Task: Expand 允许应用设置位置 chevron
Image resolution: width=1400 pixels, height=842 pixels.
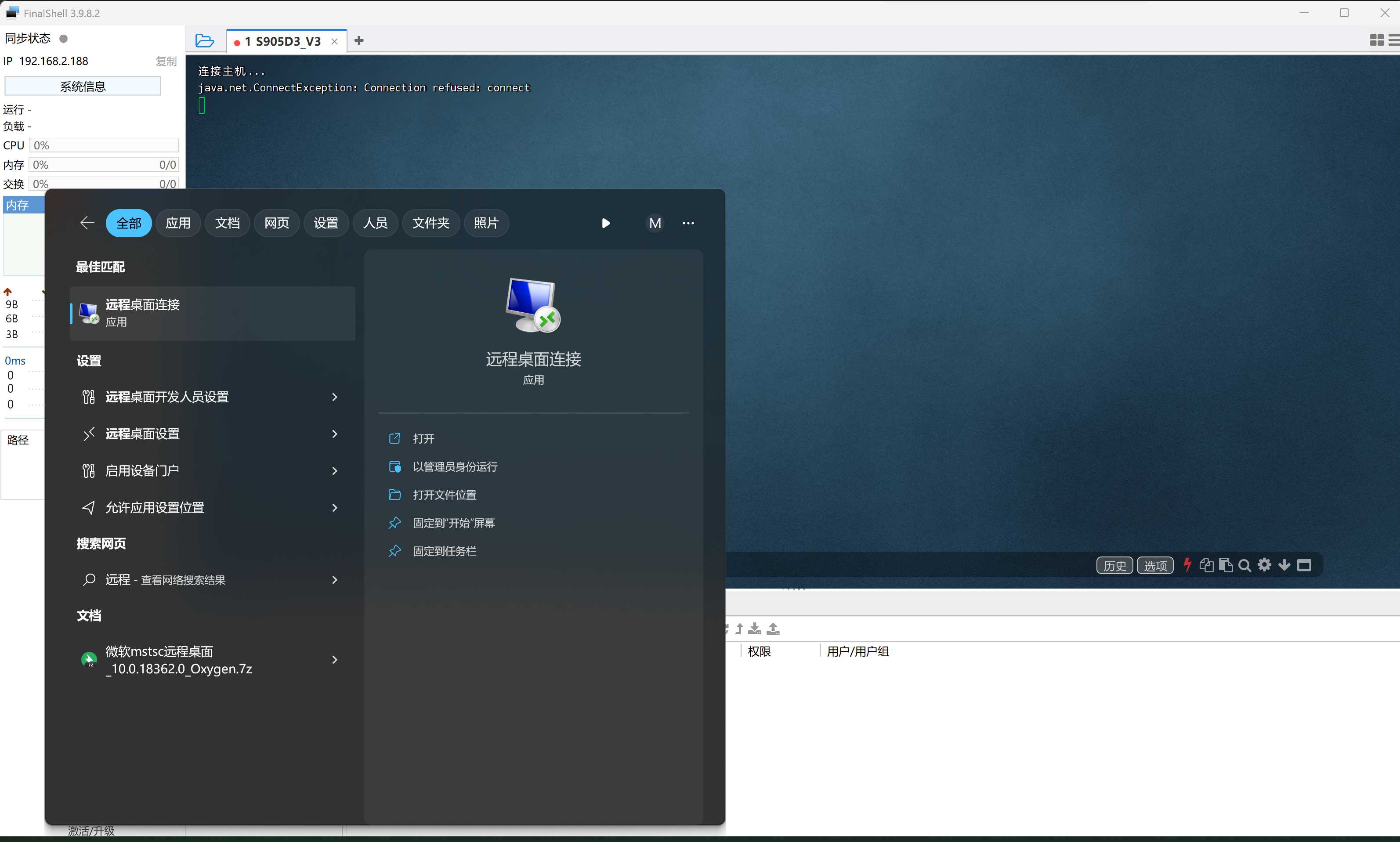Action: click(335, 508)
